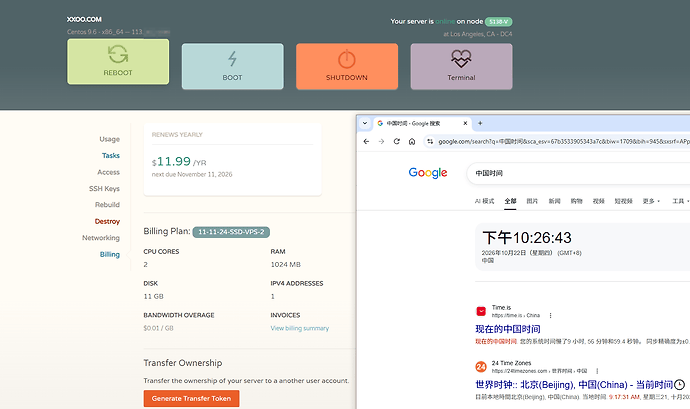The image size is (690, 409).
Task: Expand the 更多 search dropdown
Action: tap(651, 201)
